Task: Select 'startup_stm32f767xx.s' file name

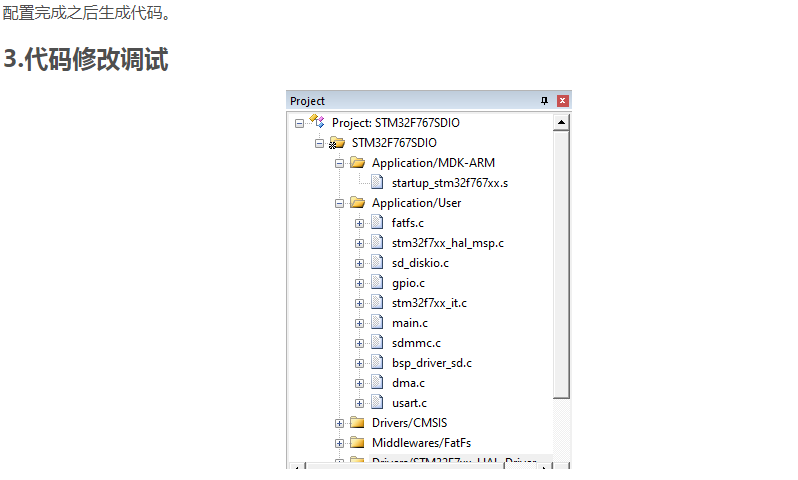Action: click(450, 183)
